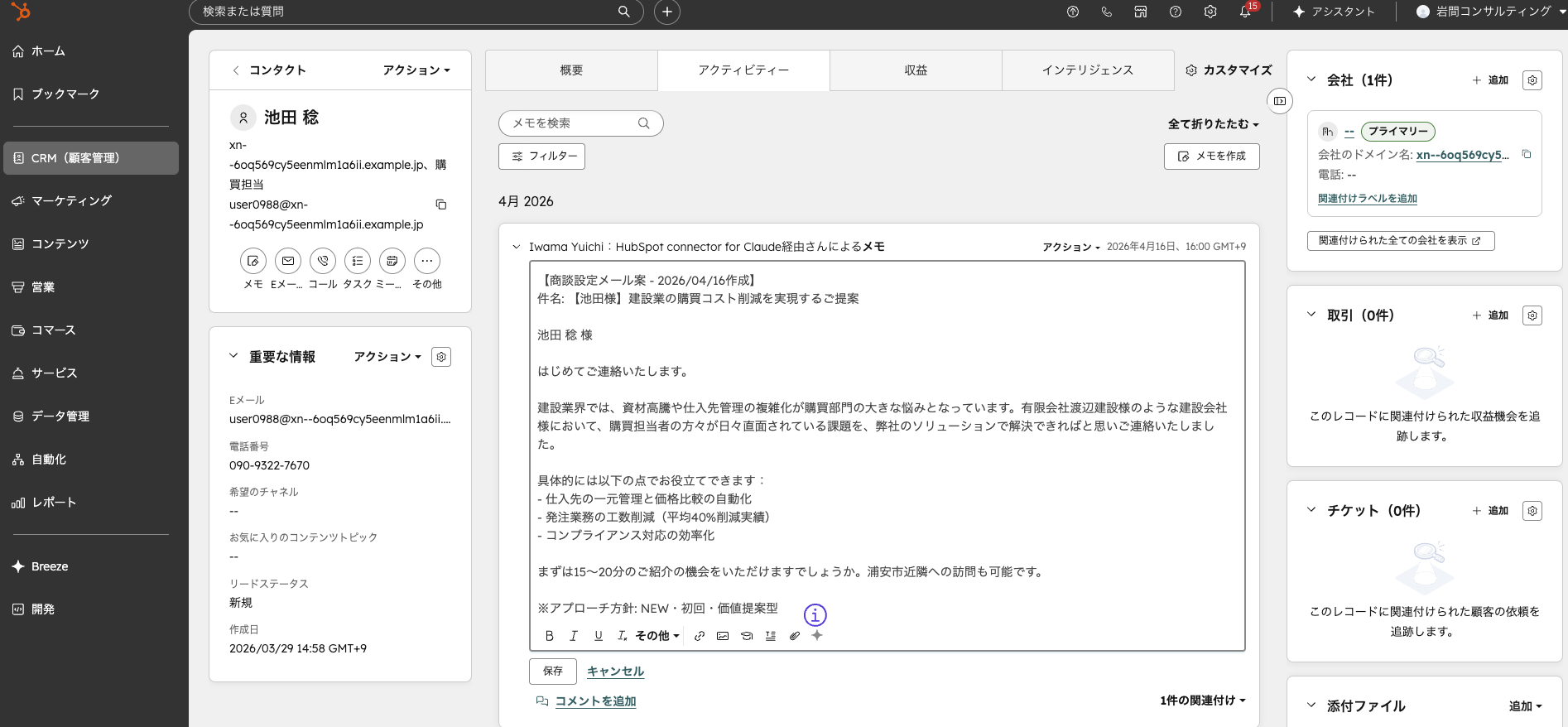Click the Email icon under contact name
This screenshot has width=1568, height=727.
tap(288, 261)
